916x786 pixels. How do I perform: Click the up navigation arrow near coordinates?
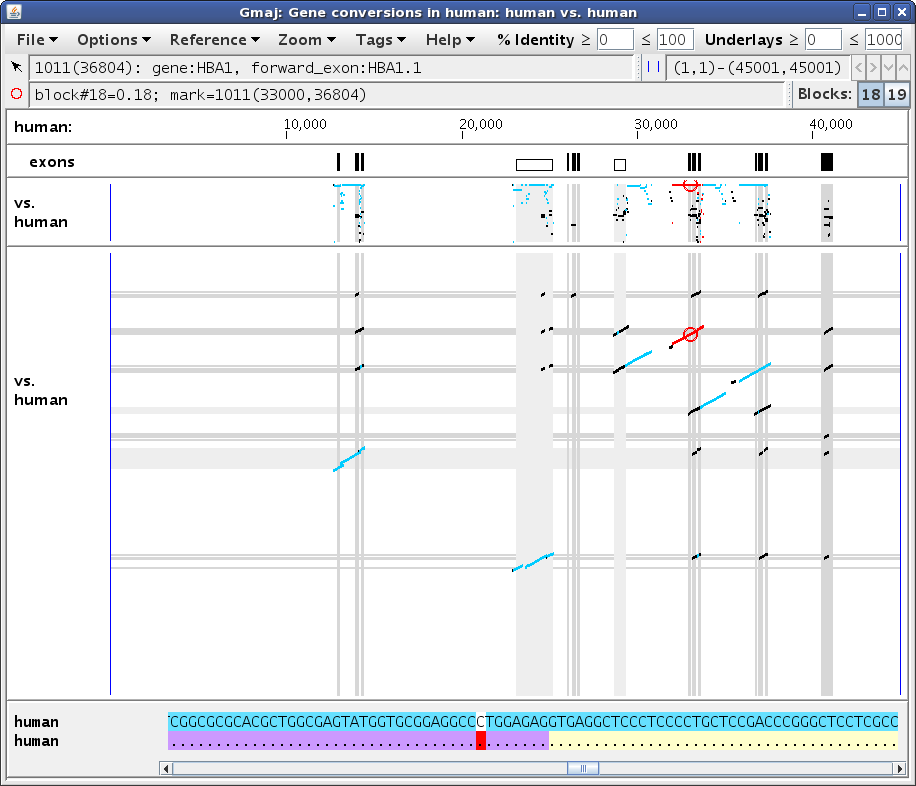click(903, 68)
